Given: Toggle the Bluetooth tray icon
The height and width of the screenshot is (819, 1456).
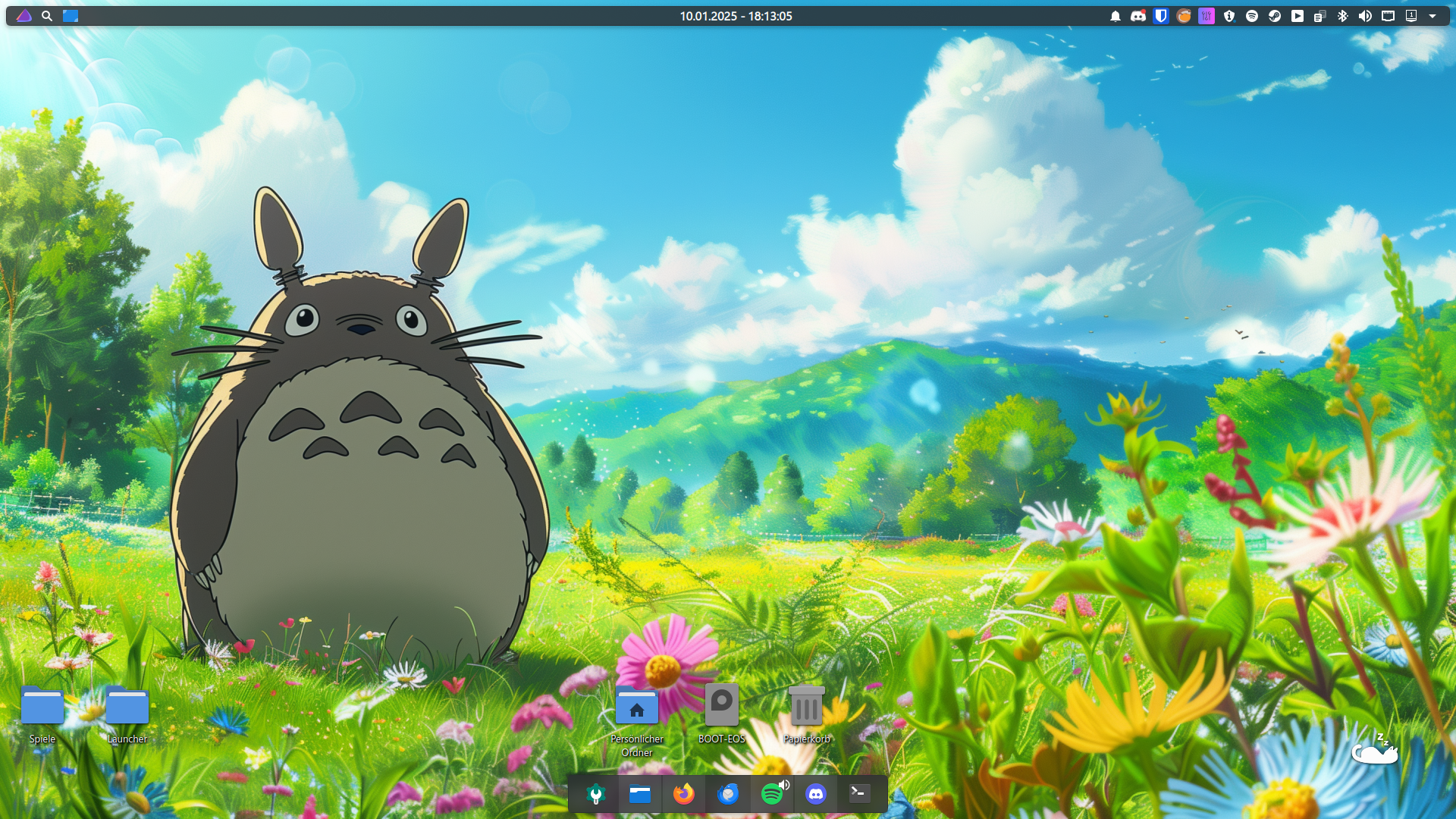Looking at the screenshot, I should (x=1342, y=16).
